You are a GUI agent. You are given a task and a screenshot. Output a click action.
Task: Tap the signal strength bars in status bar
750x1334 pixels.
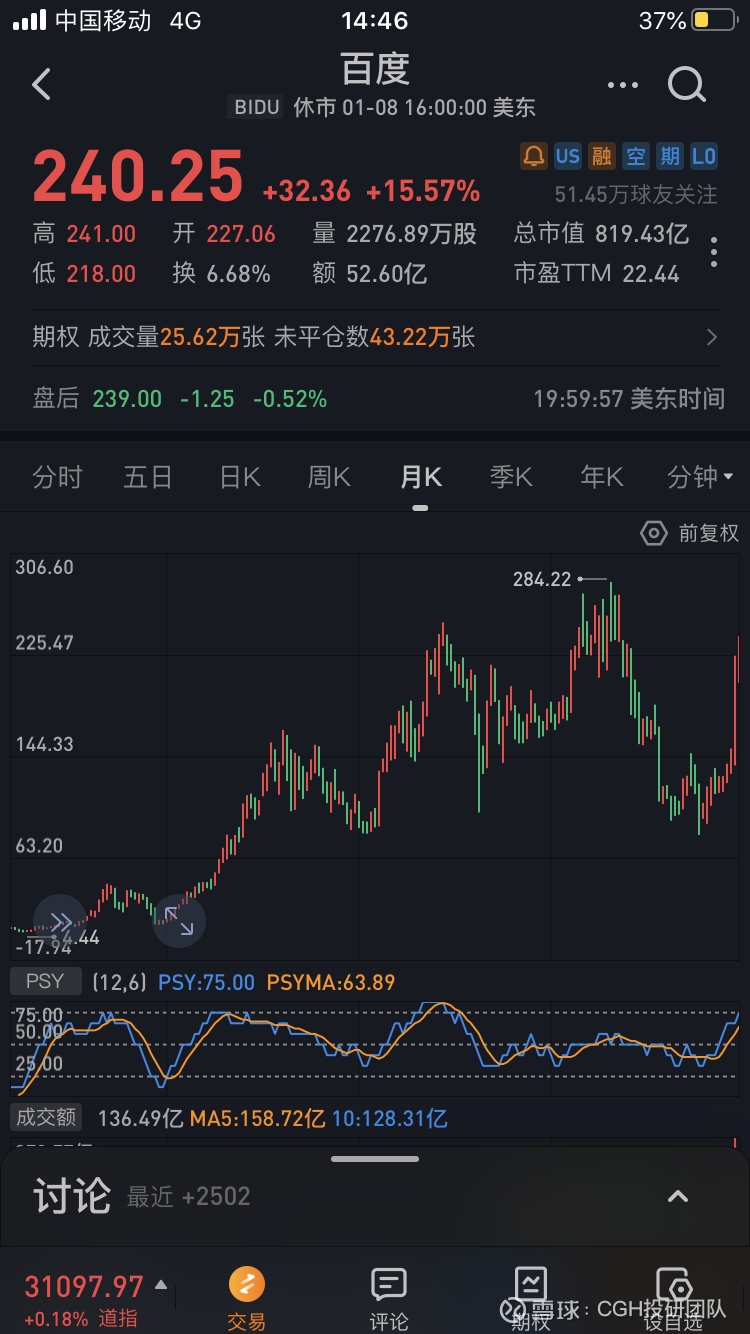[x=29, y=20]
